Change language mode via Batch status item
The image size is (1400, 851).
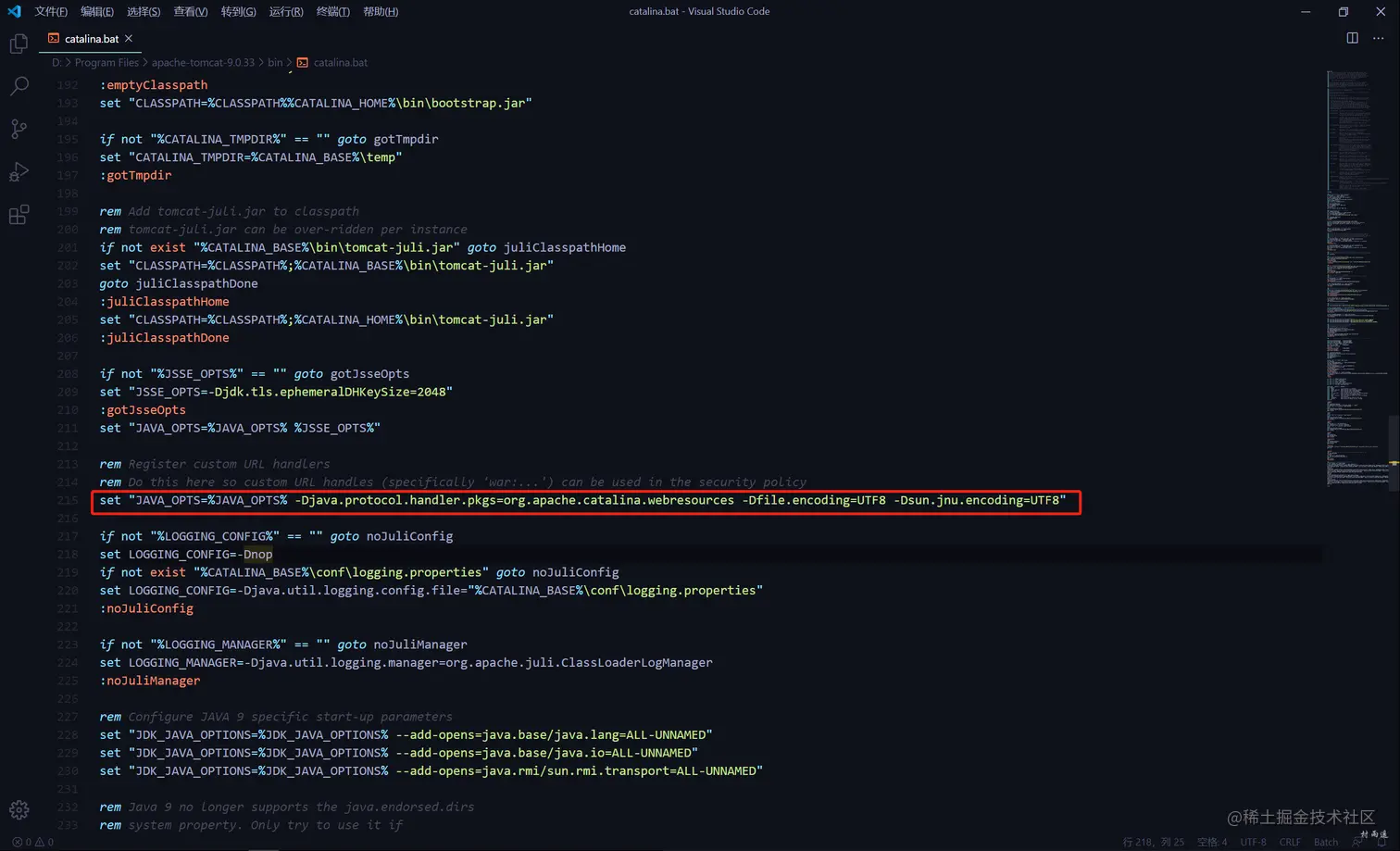click(x=1326, y=842)
